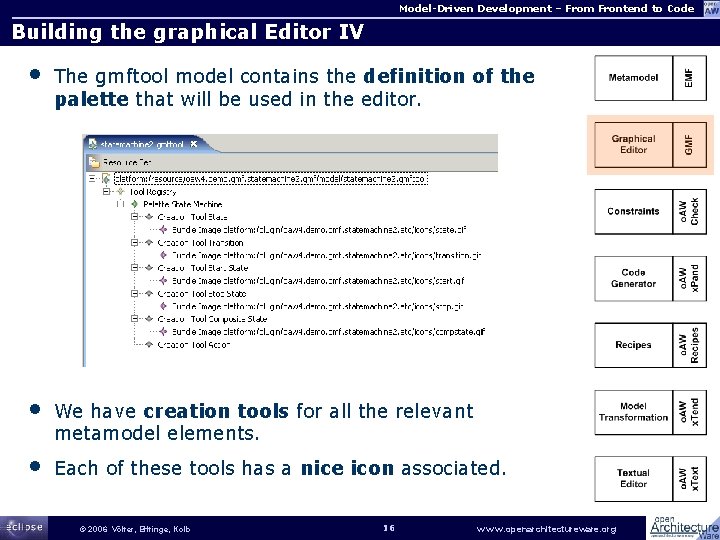Click the gmftool file icon on the tab
Viewport: 720px width, 540px height.
93,144
